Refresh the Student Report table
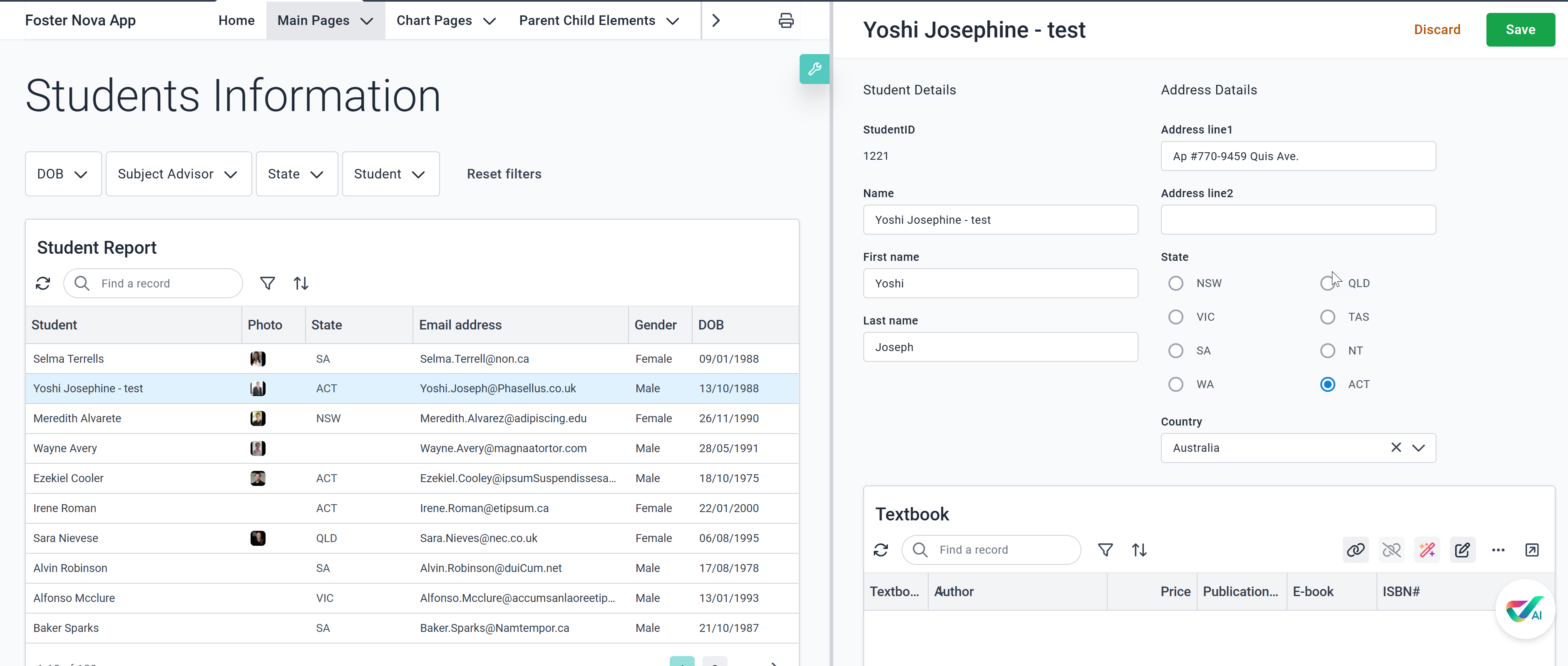The image size is (1568, 666). coord(42,283)
